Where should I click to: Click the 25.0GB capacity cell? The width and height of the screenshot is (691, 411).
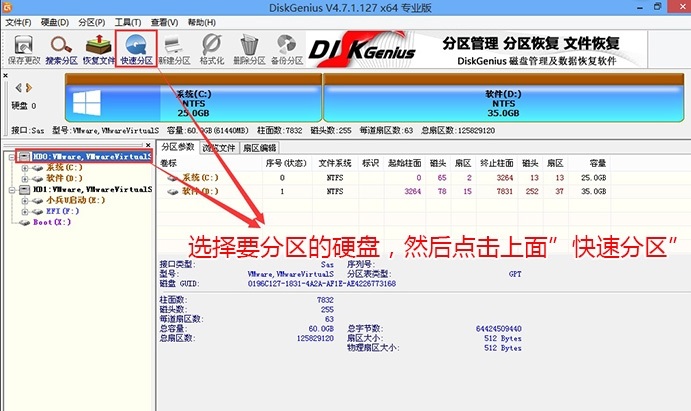[594, 178]
